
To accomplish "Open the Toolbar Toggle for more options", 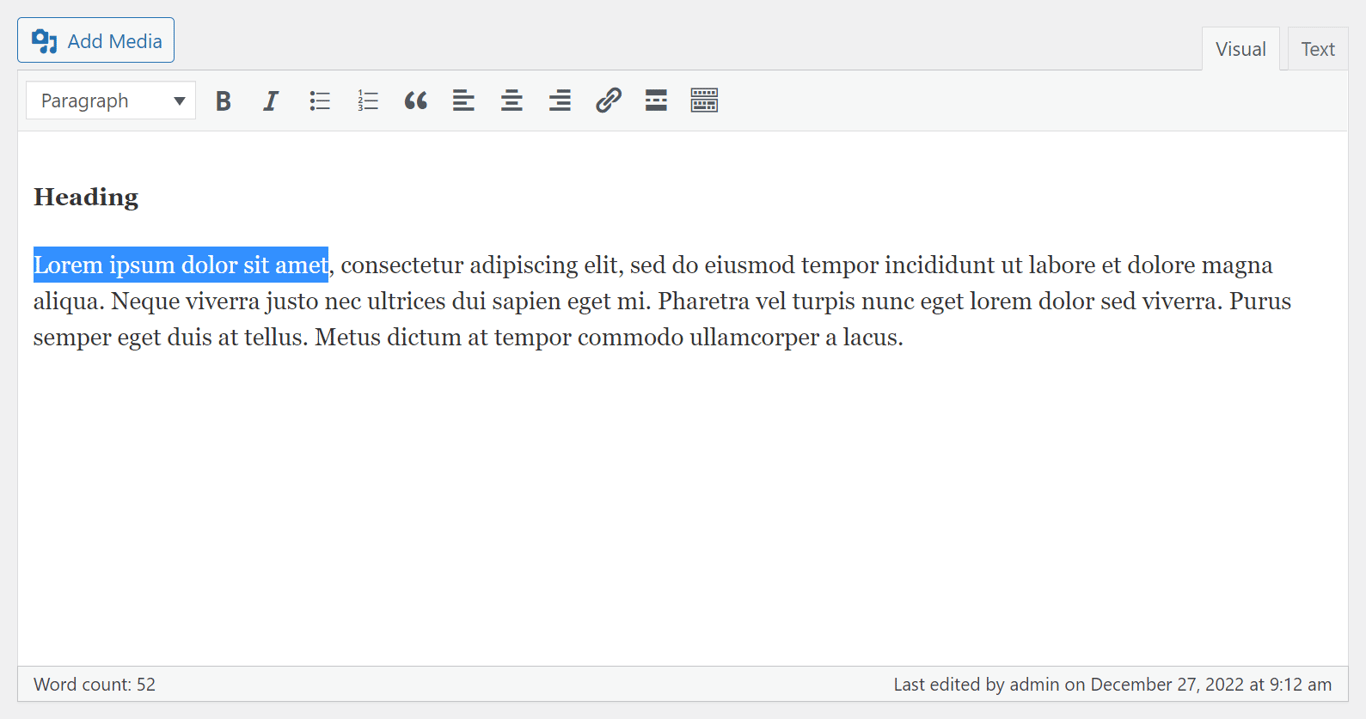I will click(x=704, y=100).
